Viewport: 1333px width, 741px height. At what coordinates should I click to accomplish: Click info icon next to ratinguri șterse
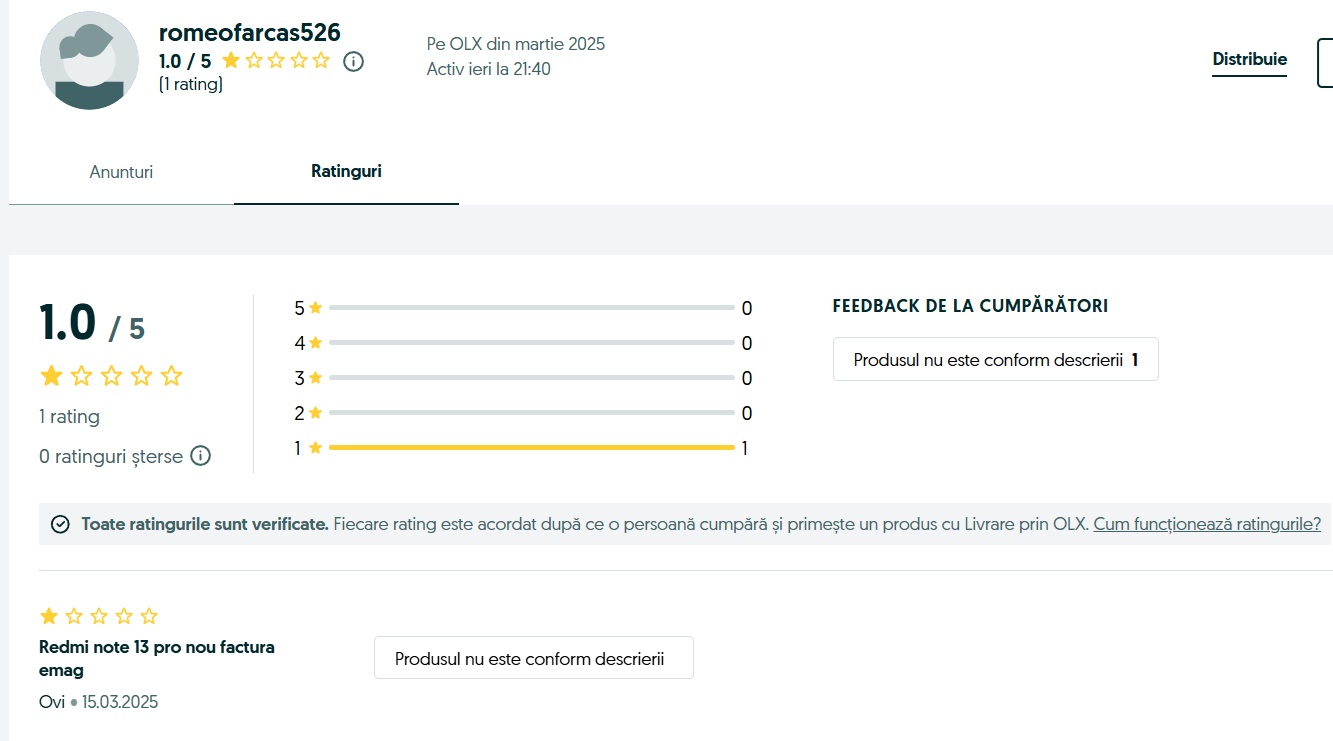click(200, 456)
